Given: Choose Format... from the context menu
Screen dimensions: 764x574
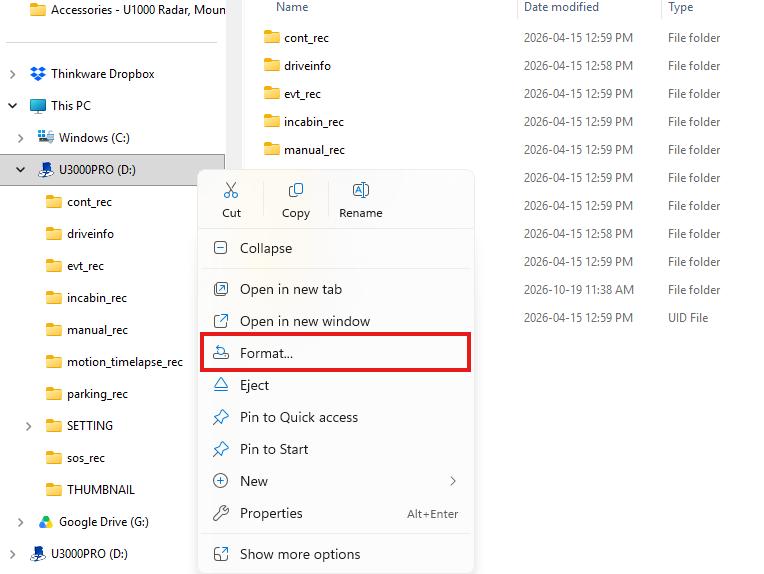Looking at the screenshot, I should click(x=335, y=352).
